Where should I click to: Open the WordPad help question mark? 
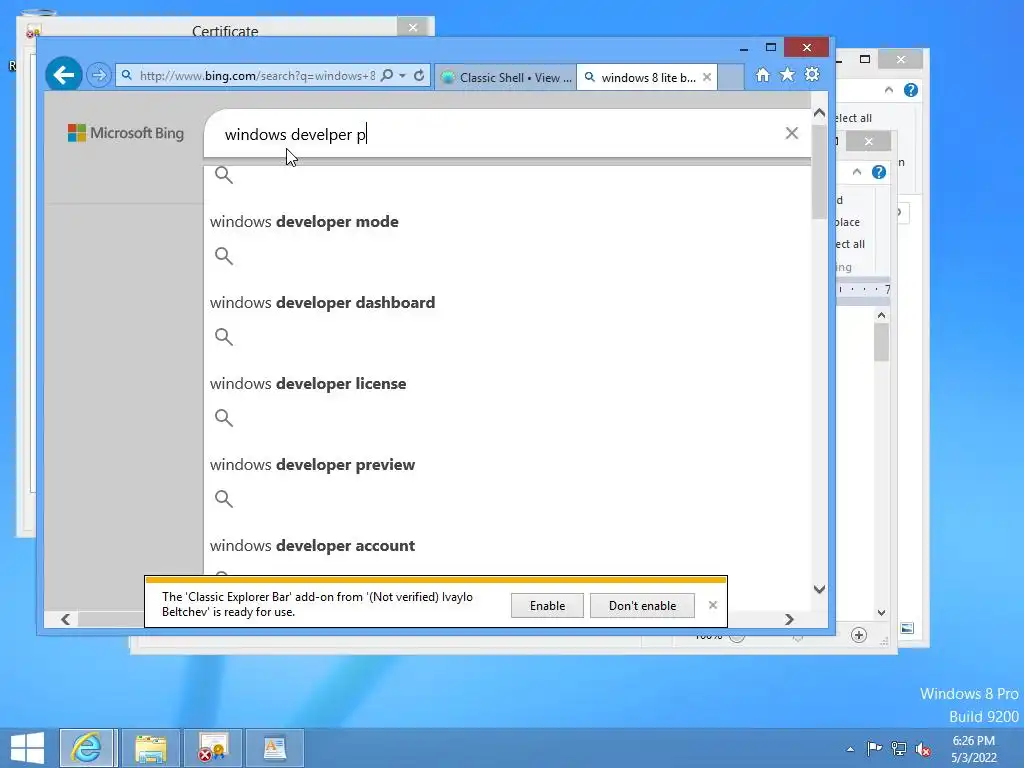(x=879, y=172)
